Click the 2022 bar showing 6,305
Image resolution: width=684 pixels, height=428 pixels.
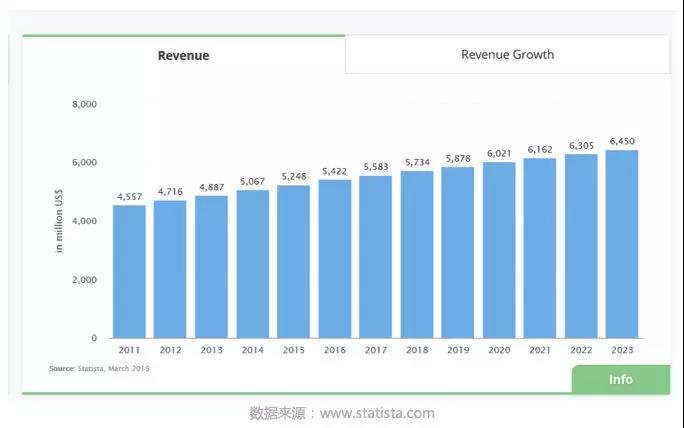[581, 246]
